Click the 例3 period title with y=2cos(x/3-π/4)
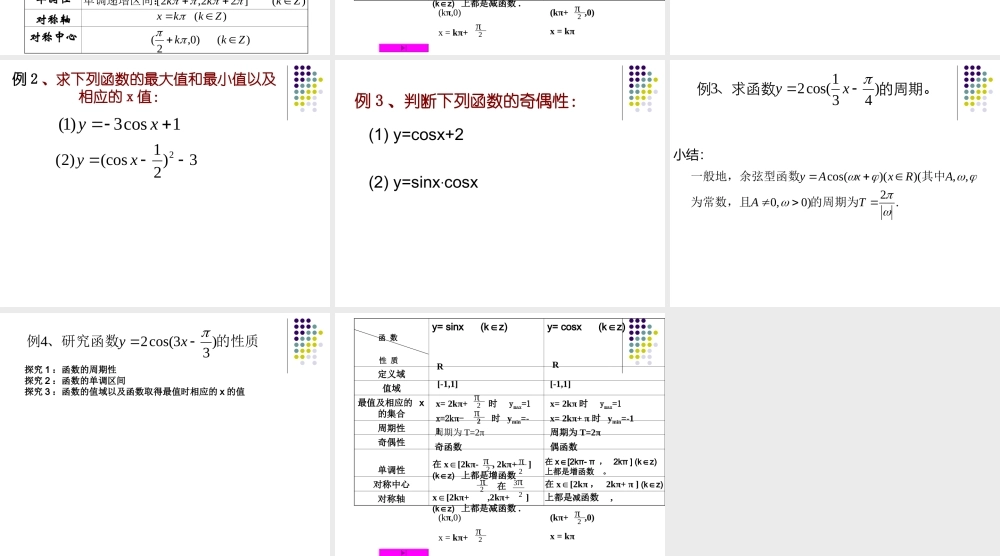Screen dimensions: 1000x556 (x=814, y=90)
